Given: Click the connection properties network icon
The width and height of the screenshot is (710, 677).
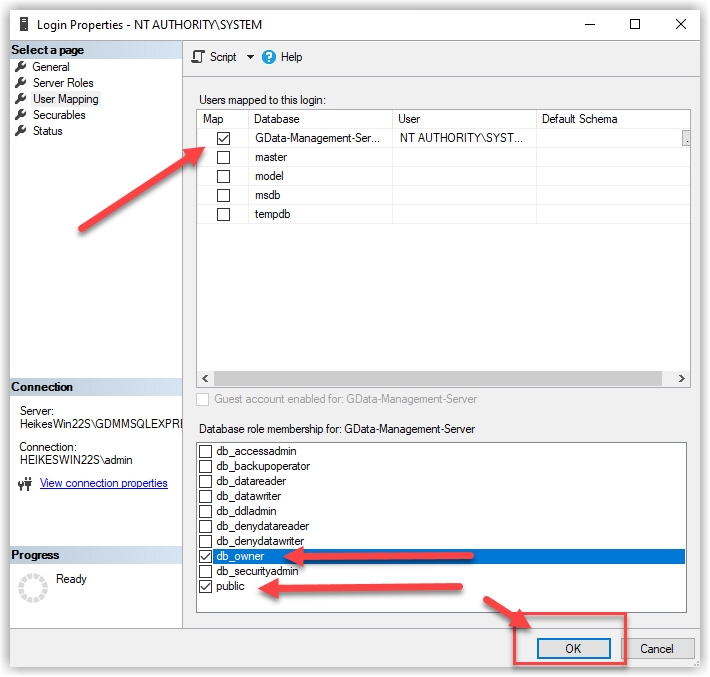Looking at the screenshot, I should [26, 484].
